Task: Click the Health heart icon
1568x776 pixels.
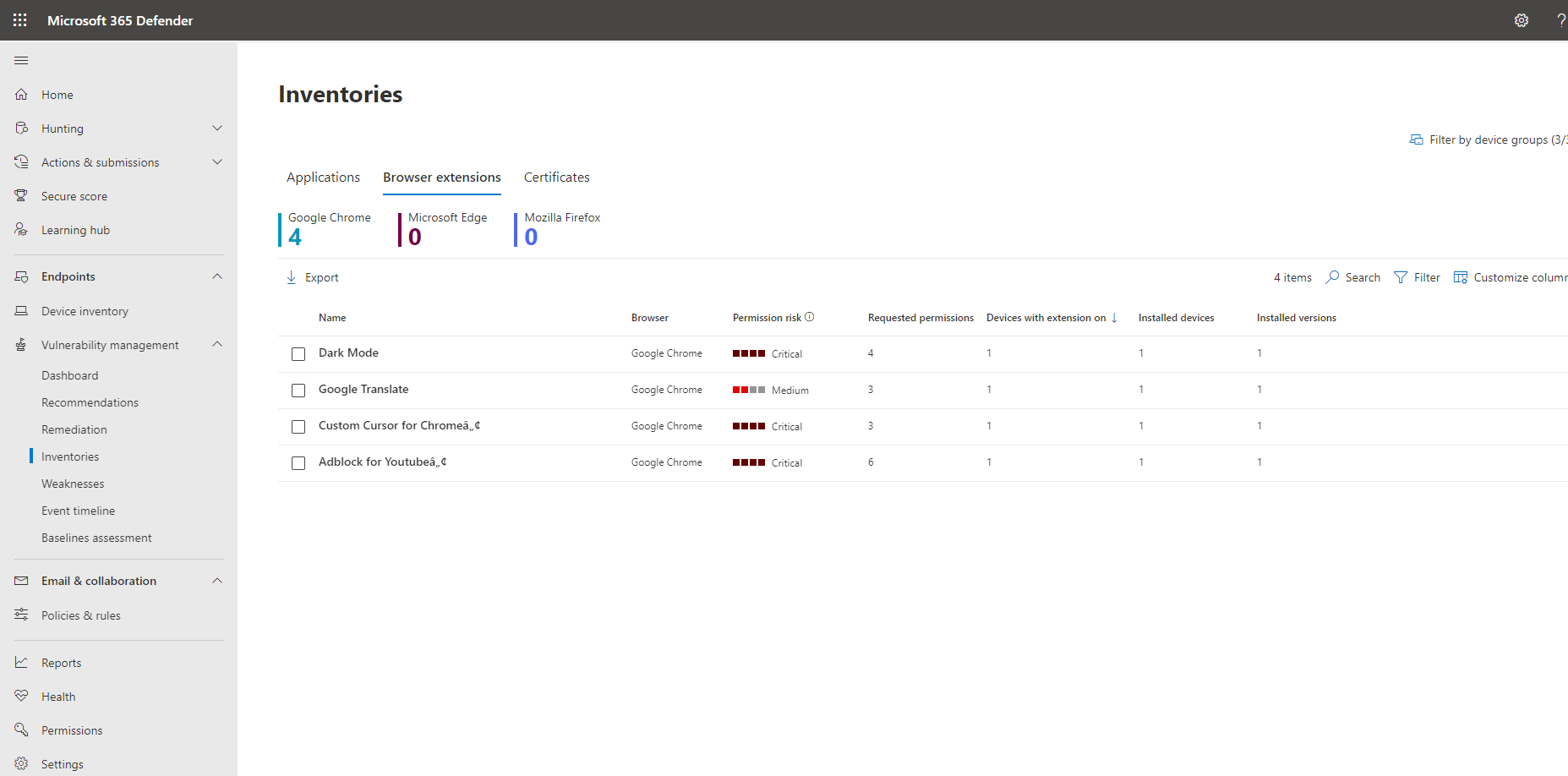Action: click(x=21, y=696)
